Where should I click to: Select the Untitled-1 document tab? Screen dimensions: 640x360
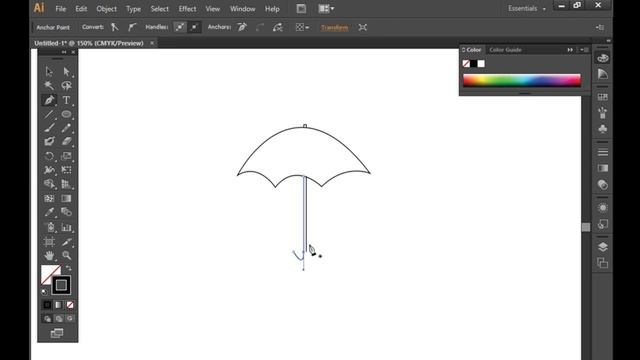pos(89,43)
